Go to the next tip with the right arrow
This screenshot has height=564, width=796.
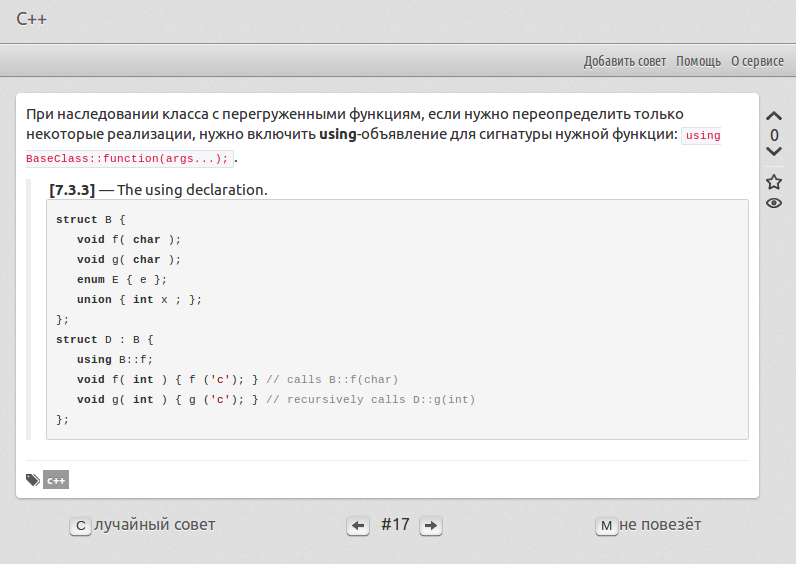click(430, 526)
